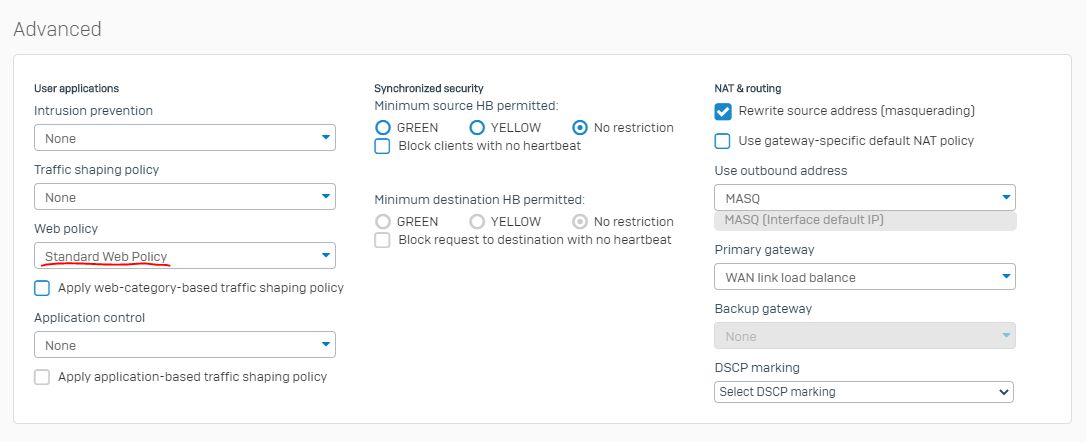The image size is (1086, 442).
Task: Tick the application-based traffic shaping checkbox
Action: coord(42,377)
